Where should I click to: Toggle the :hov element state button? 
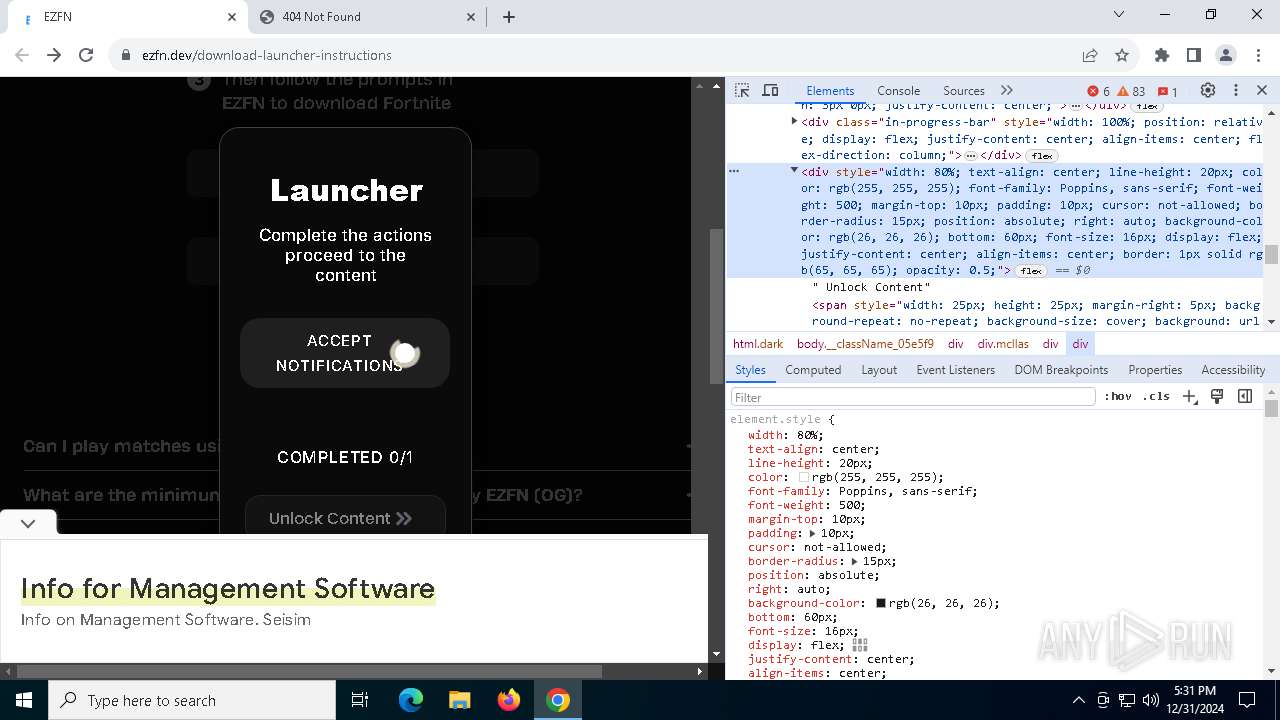[x=1118, y=397]
